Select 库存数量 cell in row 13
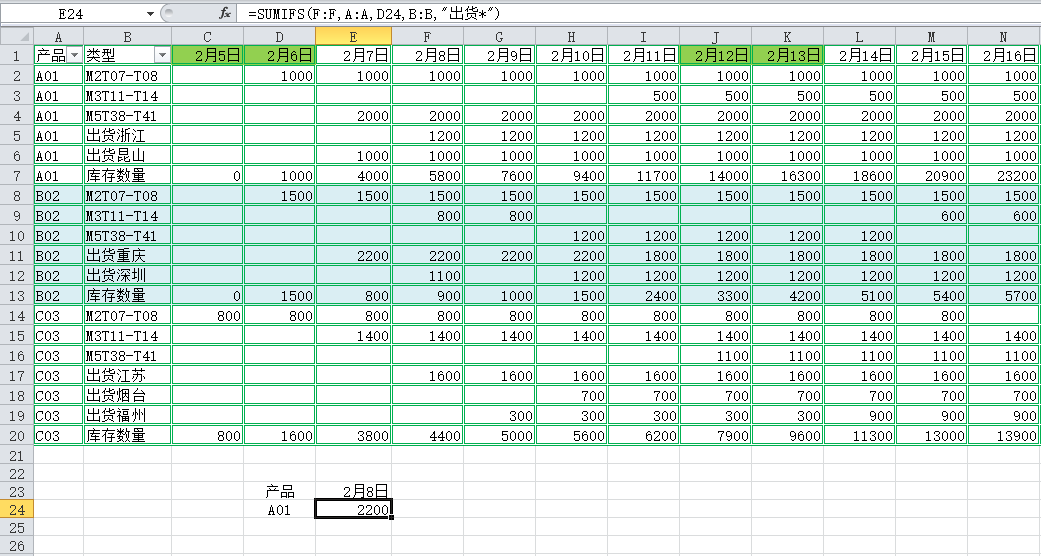This screenshot has height=556, width=1041. point(127,295)
